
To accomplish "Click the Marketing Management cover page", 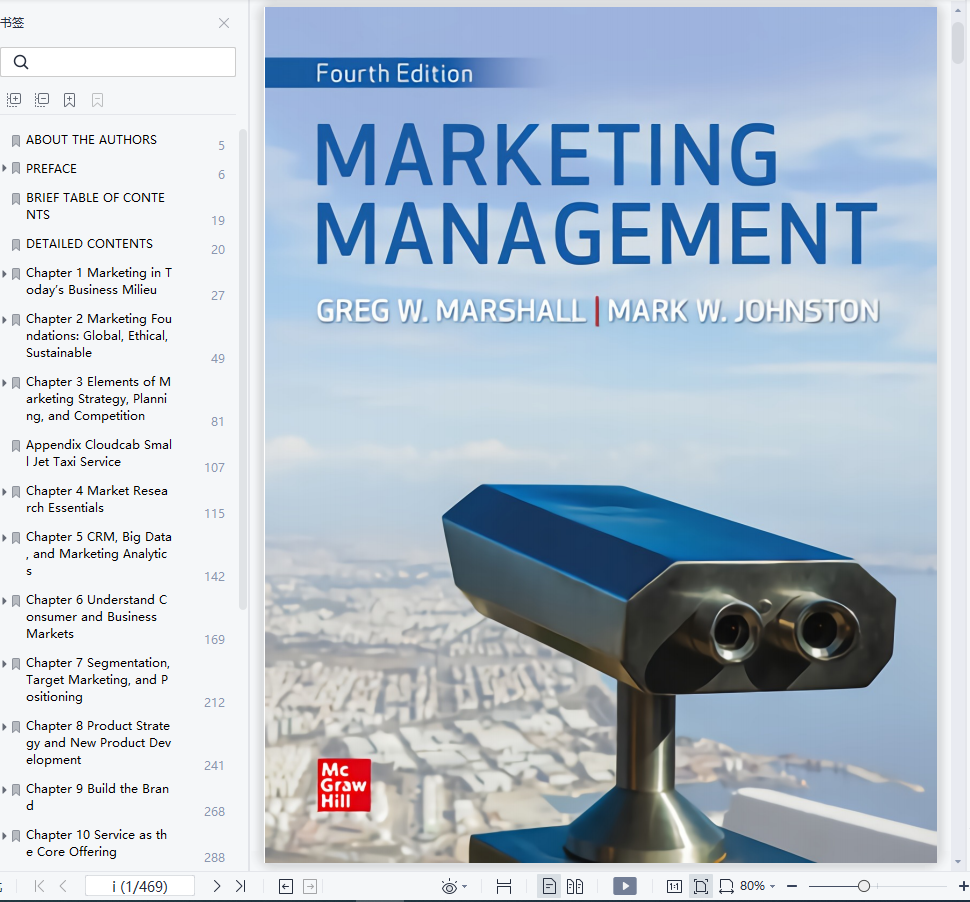I will 601,434.
